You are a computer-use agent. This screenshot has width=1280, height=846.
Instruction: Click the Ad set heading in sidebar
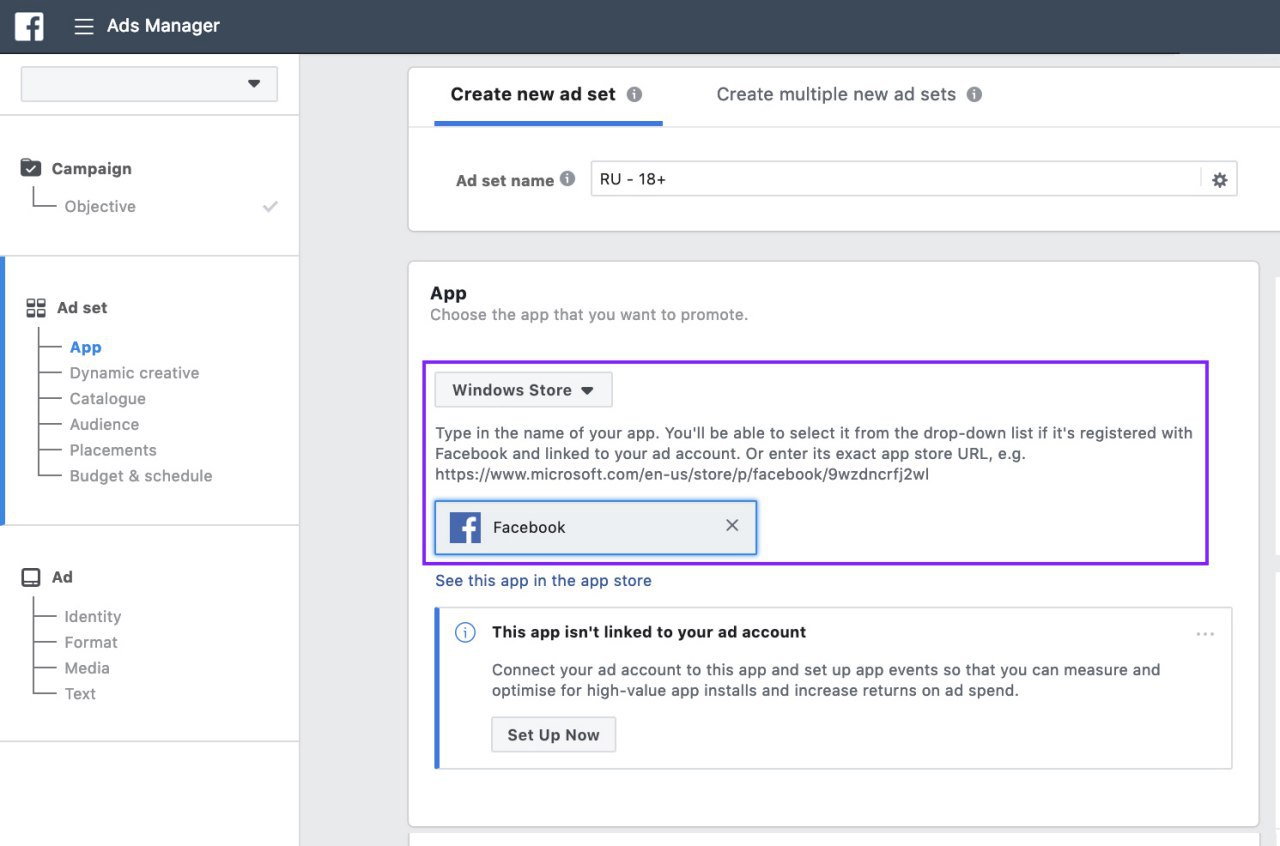pos(82,308)
